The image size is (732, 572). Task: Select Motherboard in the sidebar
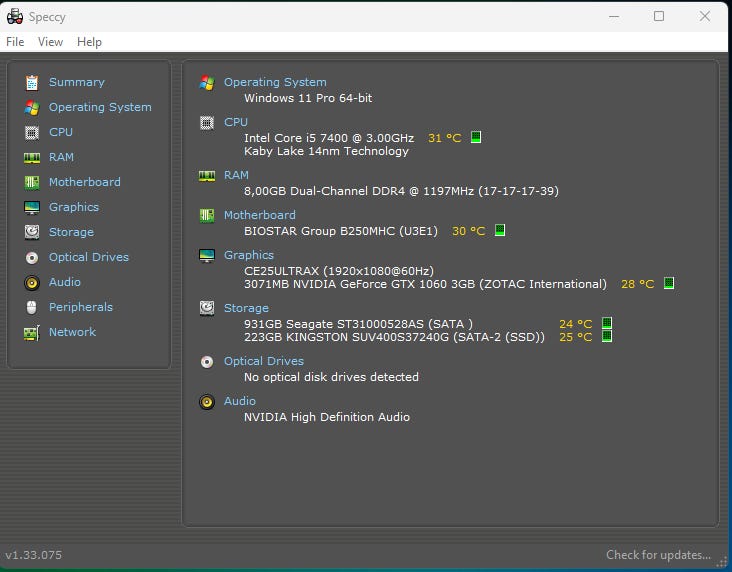[84, 182]
